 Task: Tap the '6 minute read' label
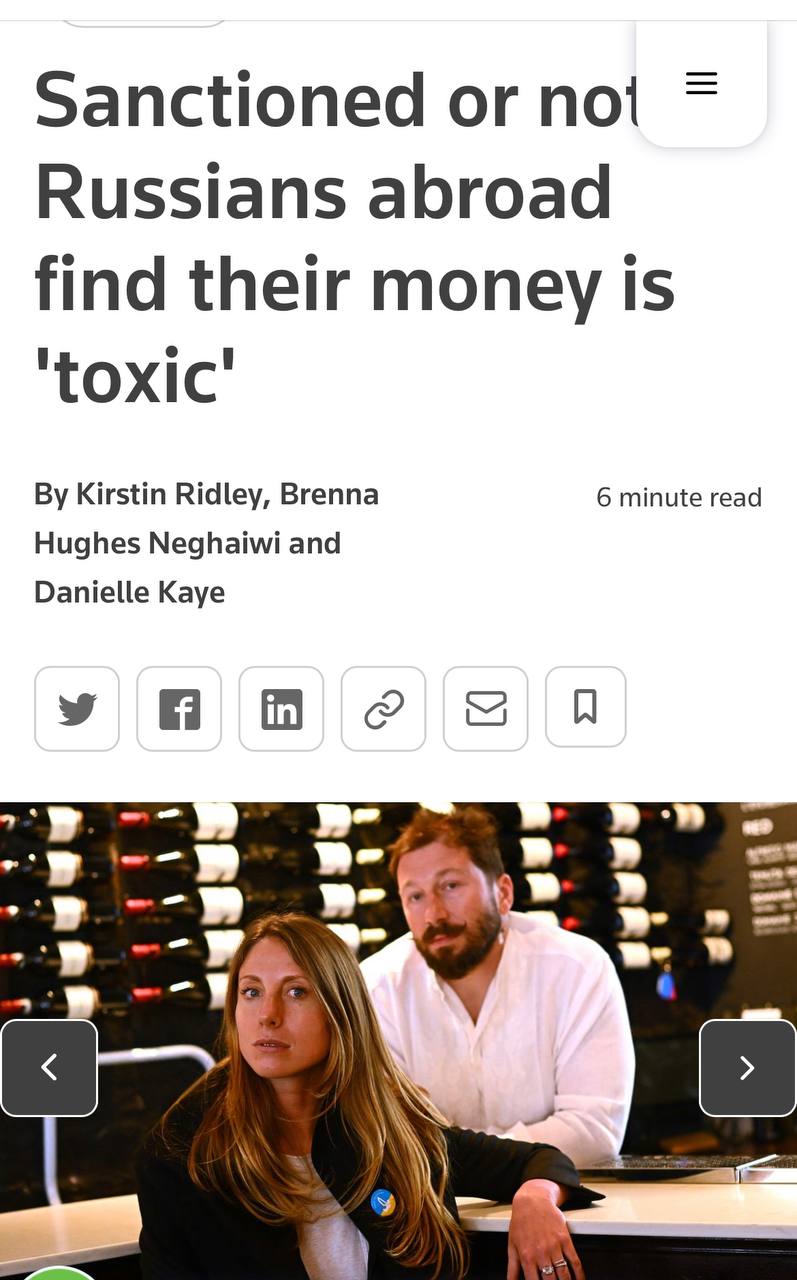pos(679,497)
